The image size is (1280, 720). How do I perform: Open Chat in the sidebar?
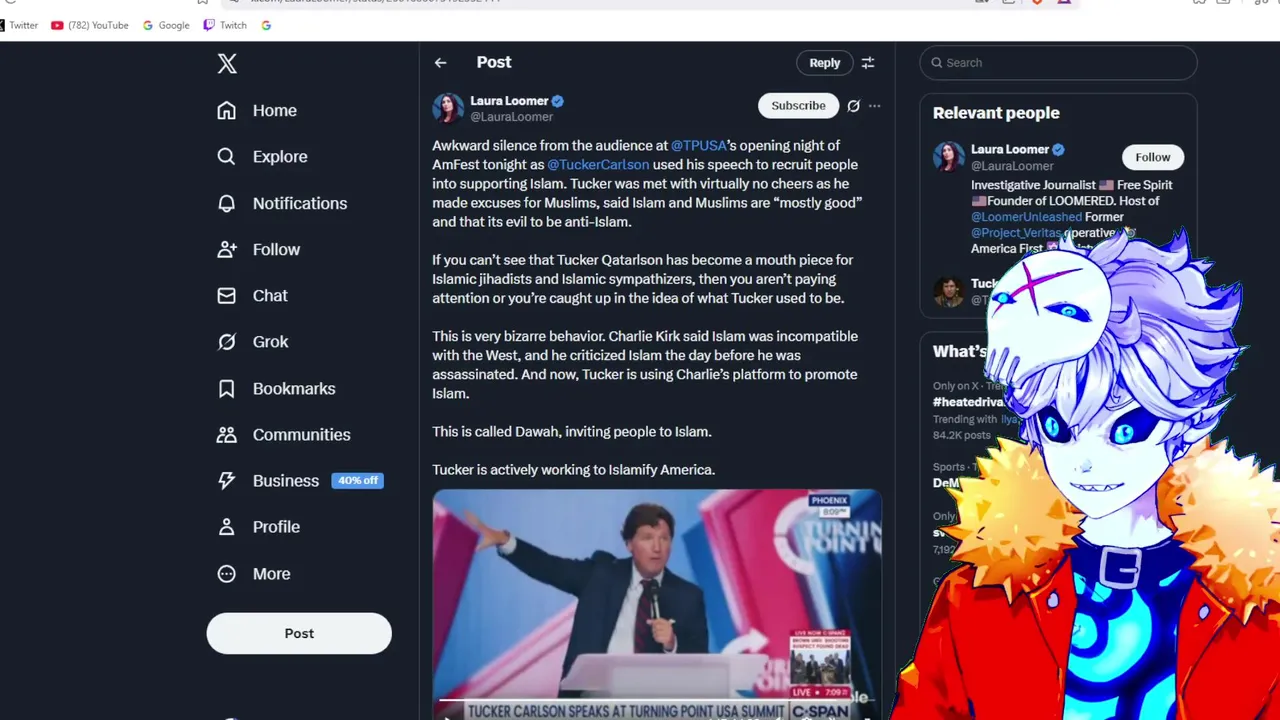click(x=252, y=295)
